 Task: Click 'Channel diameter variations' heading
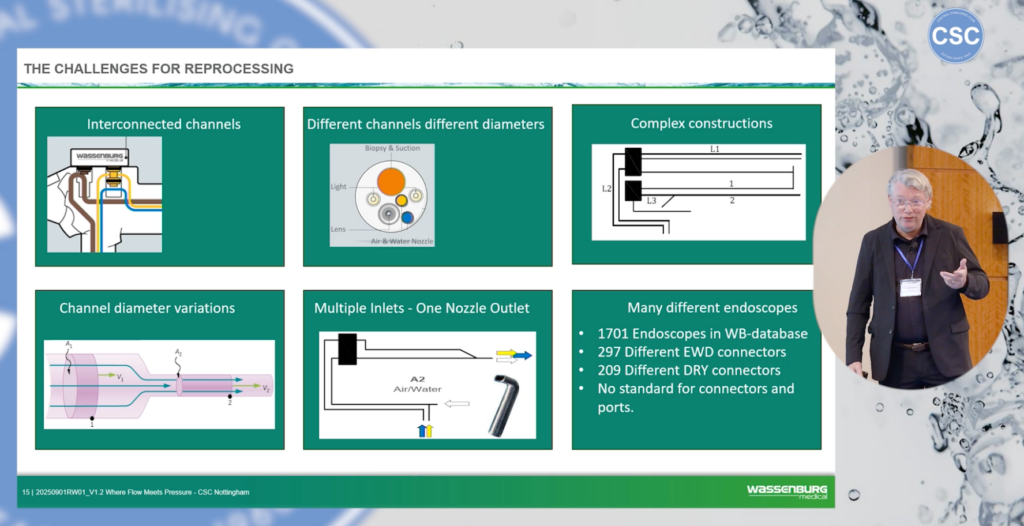[147, 308]
